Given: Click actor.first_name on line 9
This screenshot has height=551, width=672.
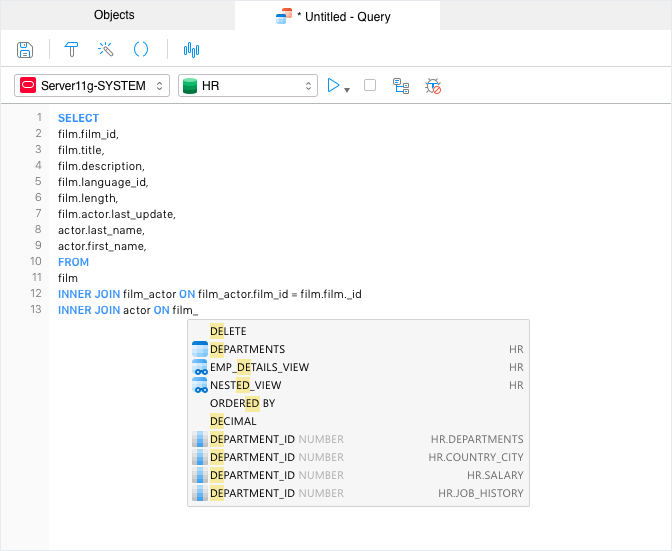Looking at the screenshot, I should (x=102, y=246).
